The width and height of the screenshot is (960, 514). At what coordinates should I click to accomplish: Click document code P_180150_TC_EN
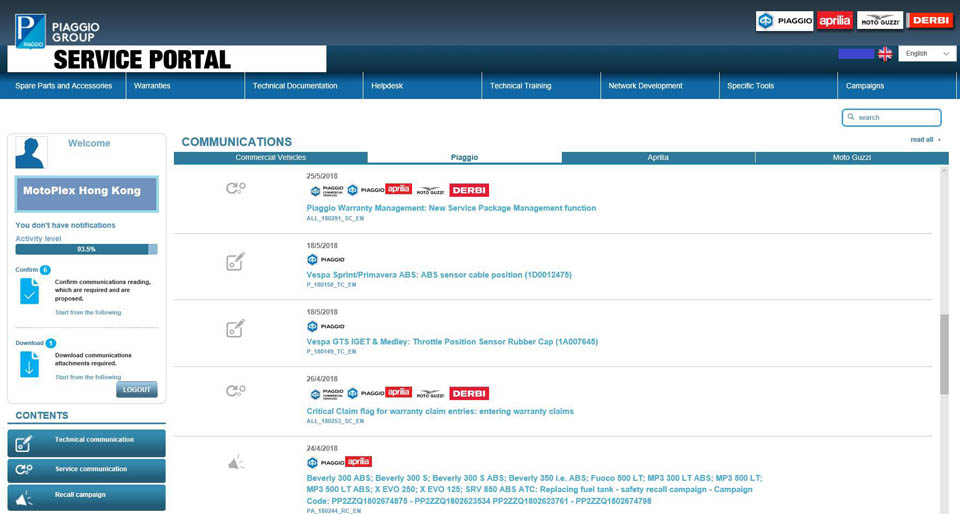(331, 285)
